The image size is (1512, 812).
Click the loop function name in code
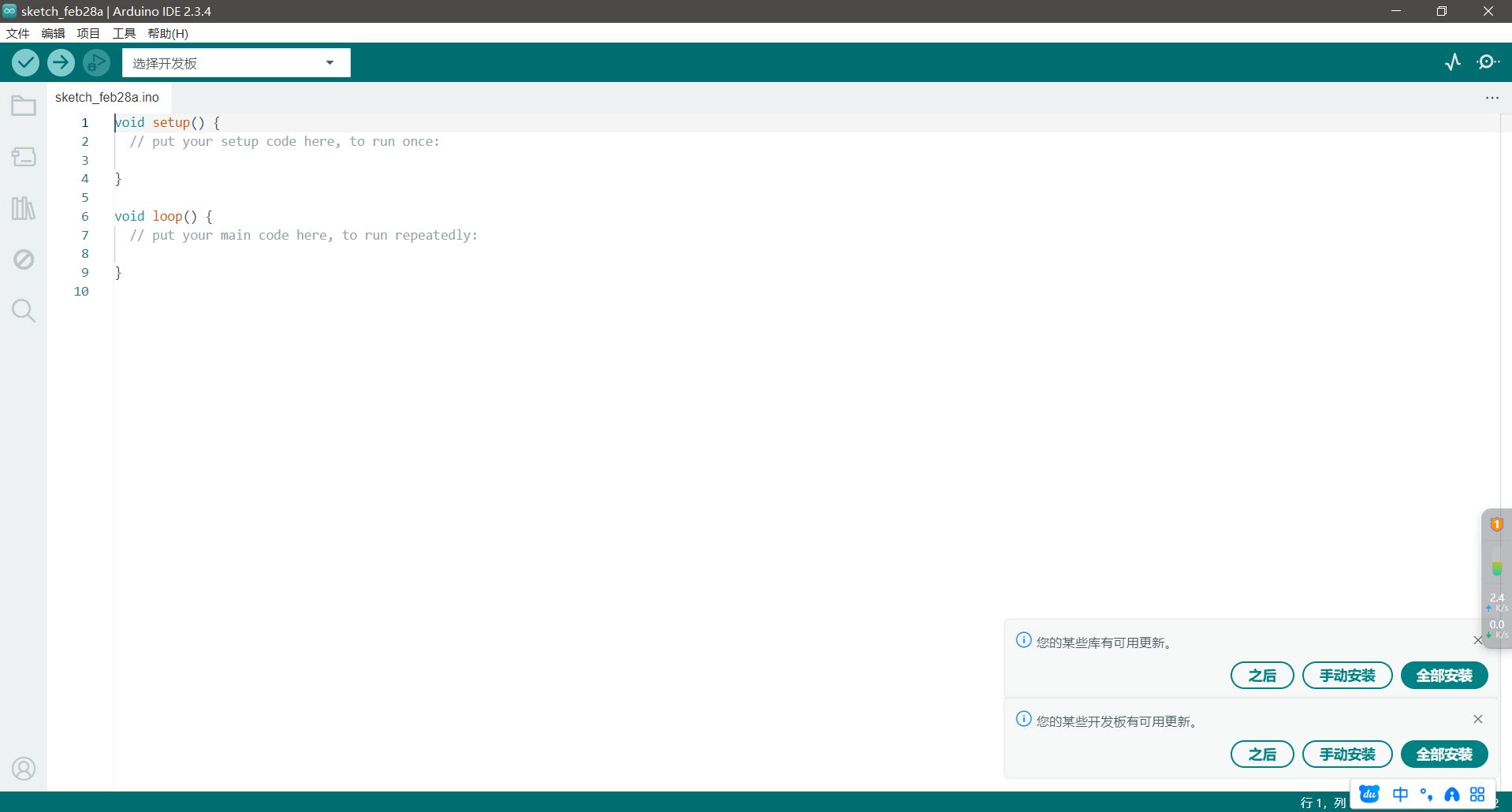167,217
